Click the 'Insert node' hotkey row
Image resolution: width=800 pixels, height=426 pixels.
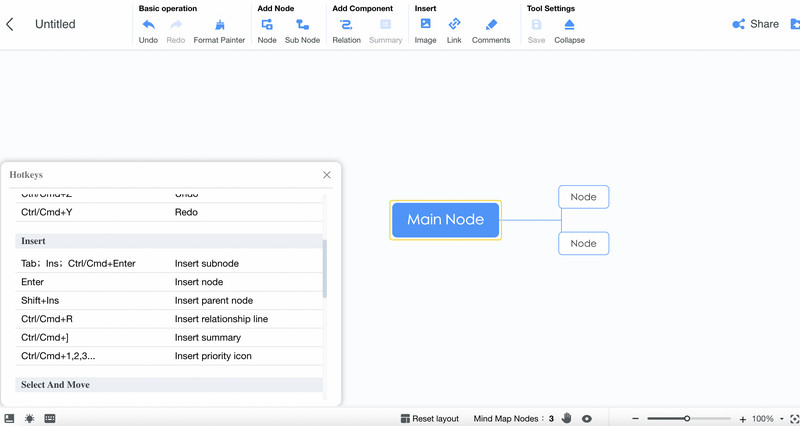tap(169, 282)
